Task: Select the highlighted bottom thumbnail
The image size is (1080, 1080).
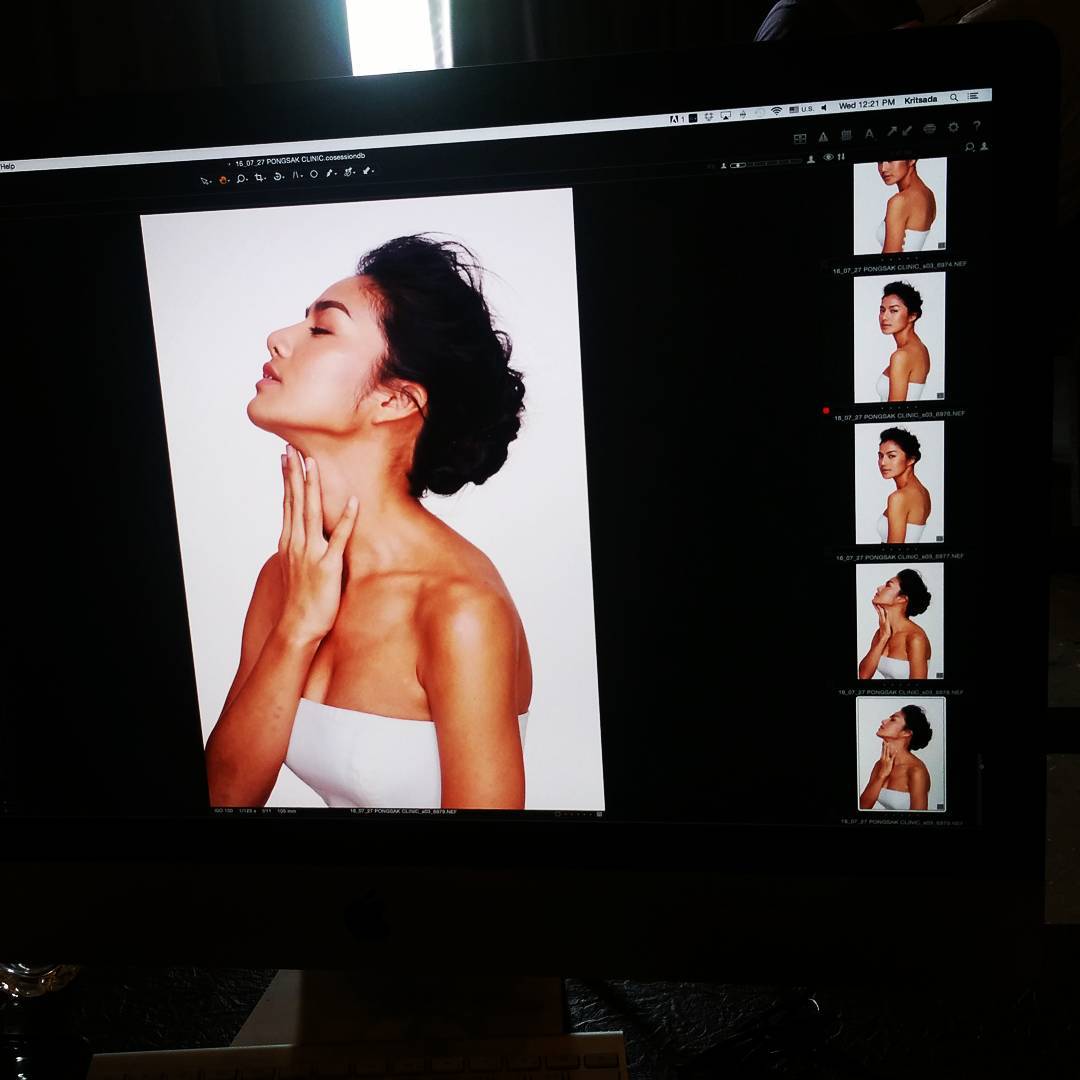Action: tap(901, 754)
